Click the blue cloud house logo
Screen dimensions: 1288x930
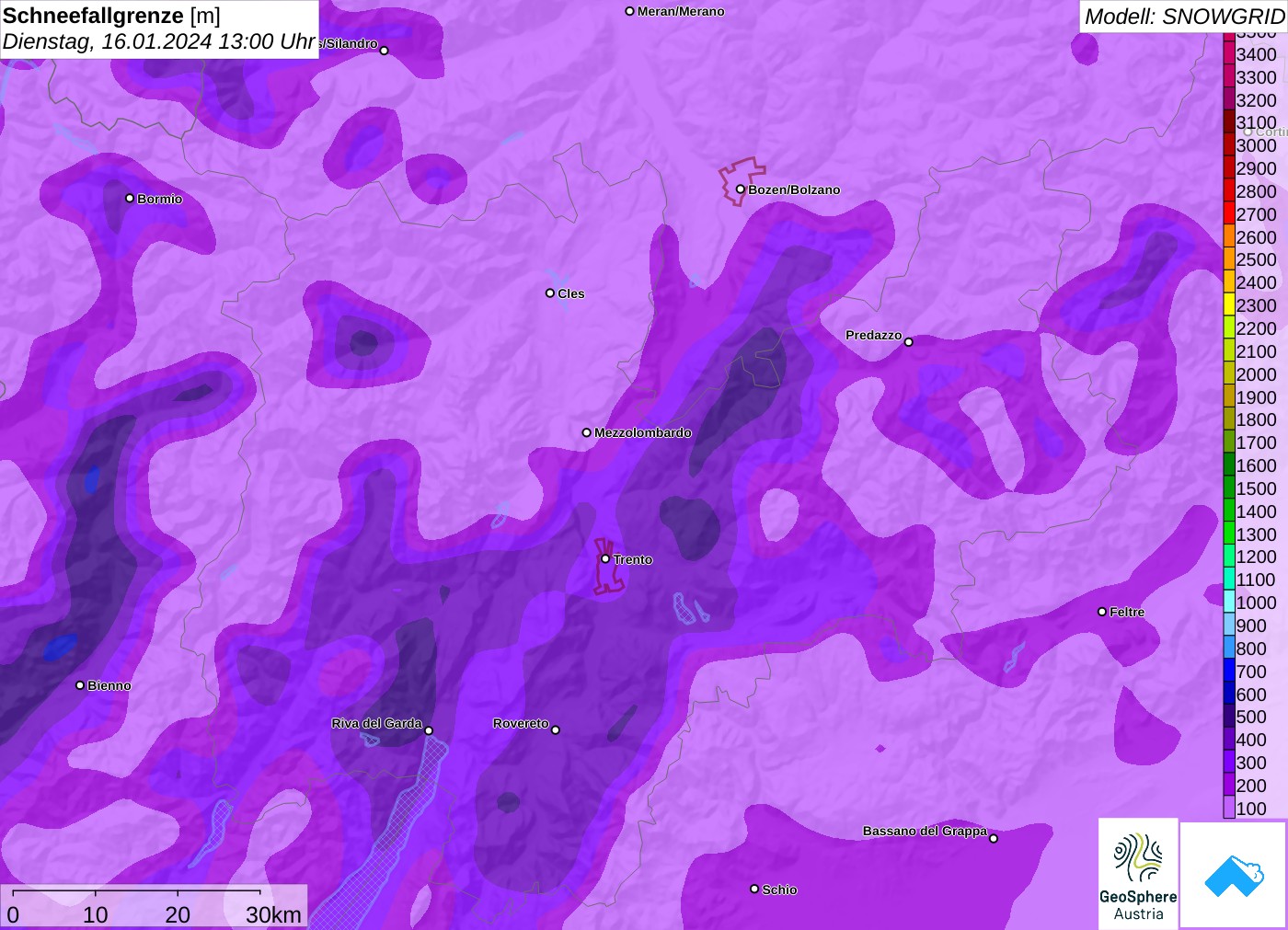click(1234, 875)
